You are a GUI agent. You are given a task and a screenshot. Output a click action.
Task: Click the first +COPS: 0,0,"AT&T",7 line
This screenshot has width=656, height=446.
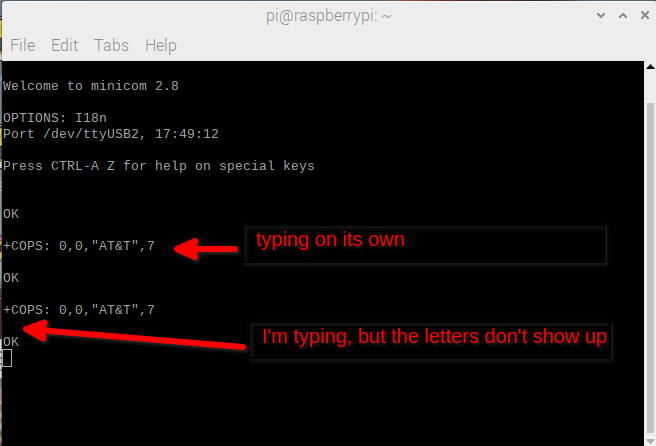(79, 246)
